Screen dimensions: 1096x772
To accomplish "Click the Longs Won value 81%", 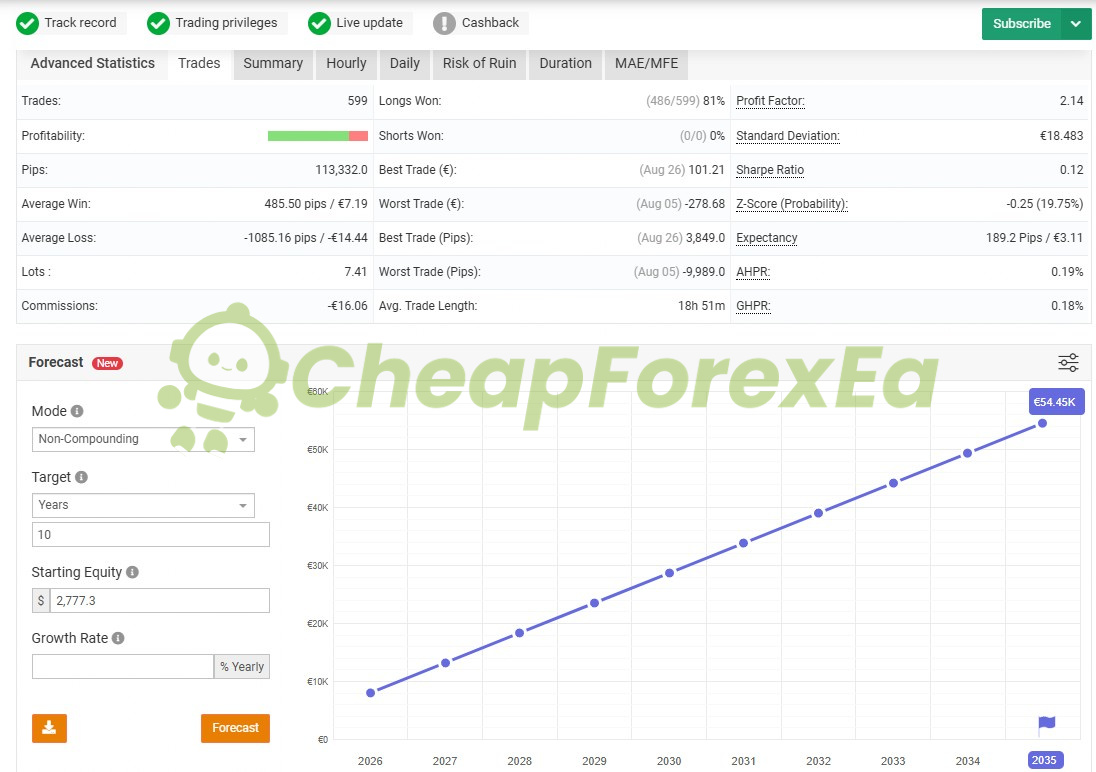I will click(714, 101).
